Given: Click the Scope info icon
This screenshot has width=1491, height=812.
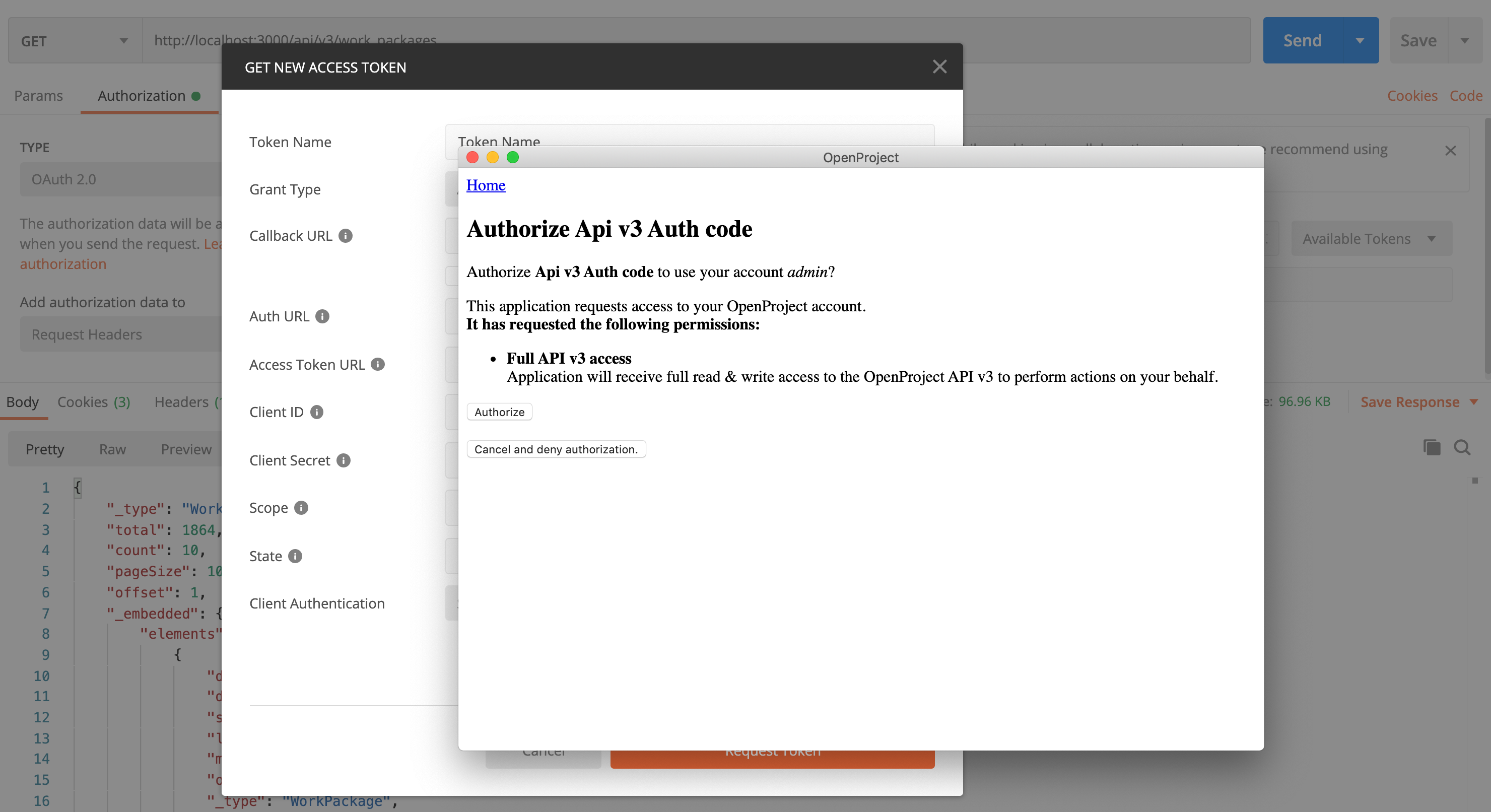Looking at the screenshot, I should coord(301,508).
